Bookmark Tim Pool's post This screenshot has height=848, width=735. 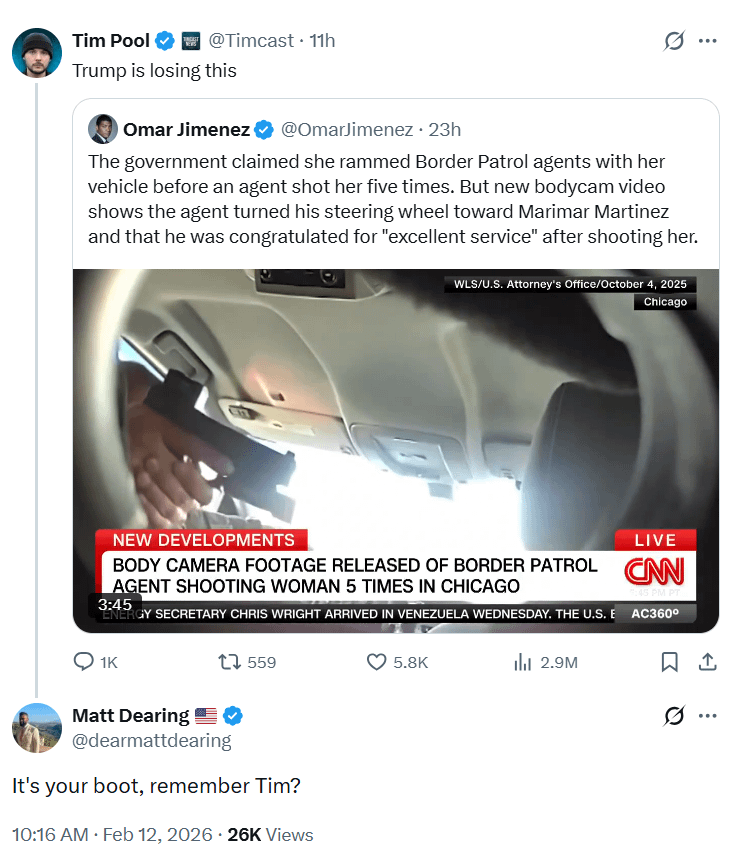click(x=670, y=662)
